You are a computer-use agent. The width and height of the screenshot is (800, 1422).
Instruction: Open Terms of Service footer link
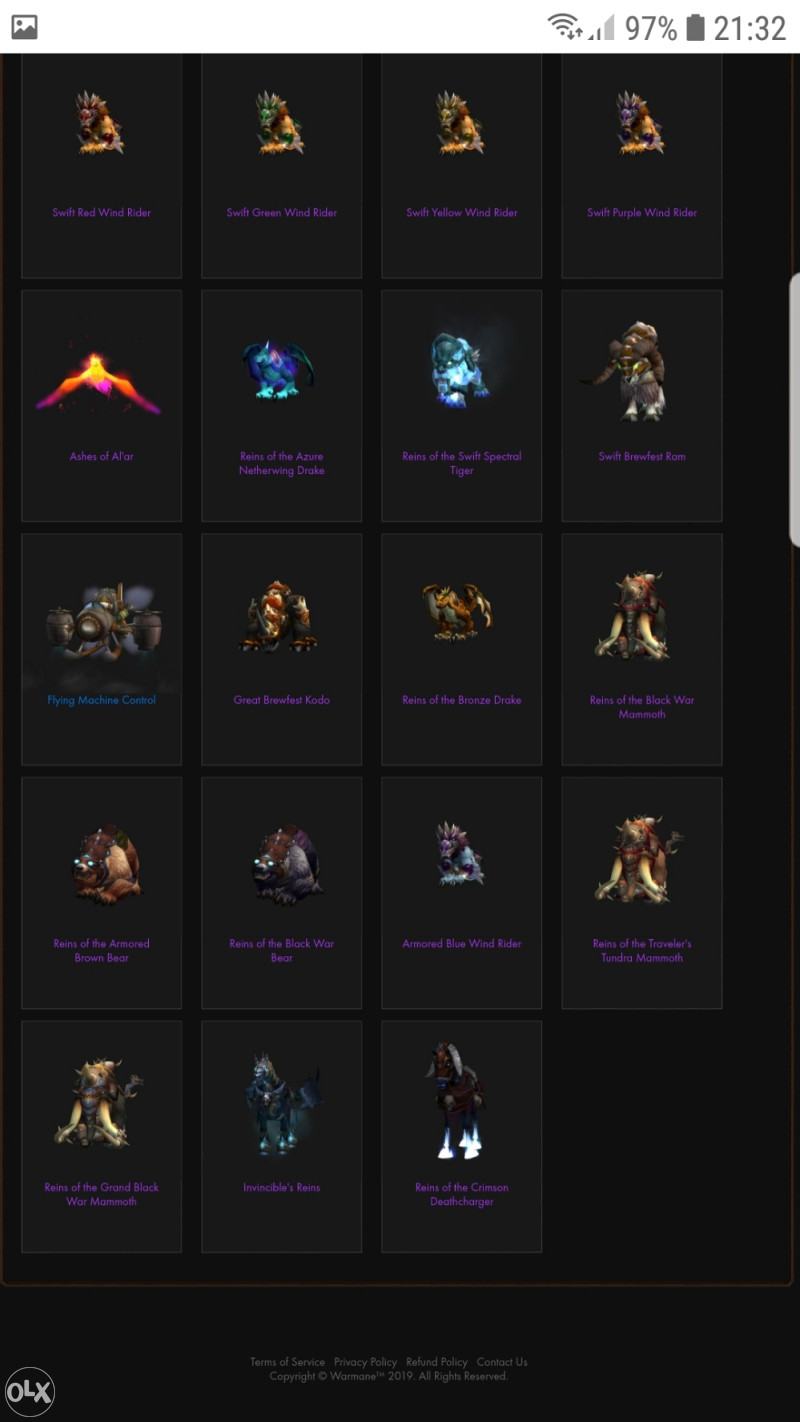[x=288, y=1362]
